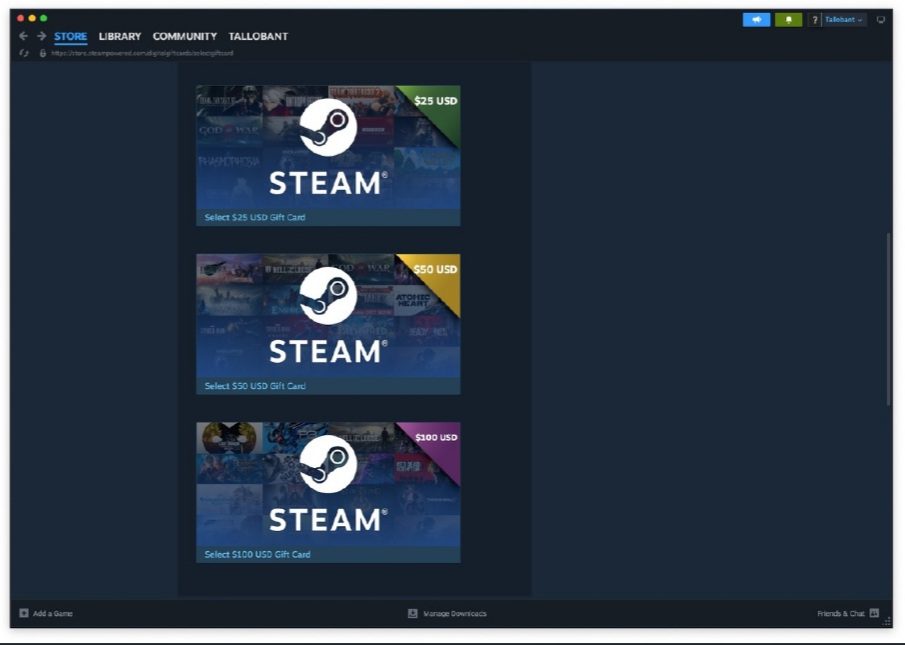Click the back navigation arrow
905x645 pixels.
click(x=22, y=36)
